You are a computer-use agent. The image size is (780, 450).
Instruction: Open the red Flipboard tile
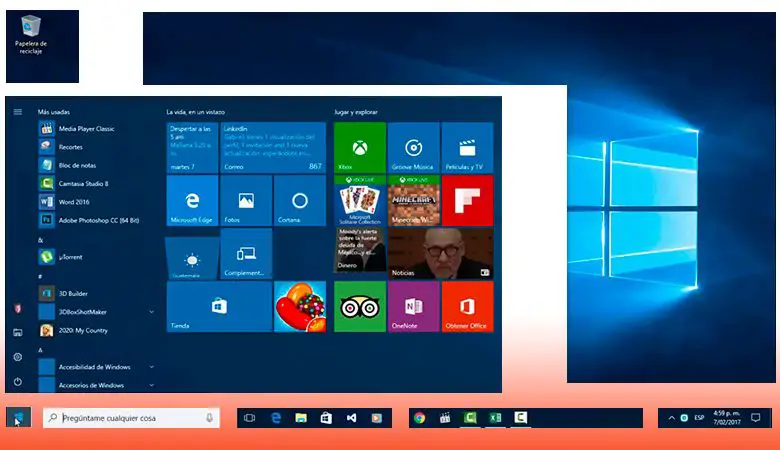coord(467,200)
